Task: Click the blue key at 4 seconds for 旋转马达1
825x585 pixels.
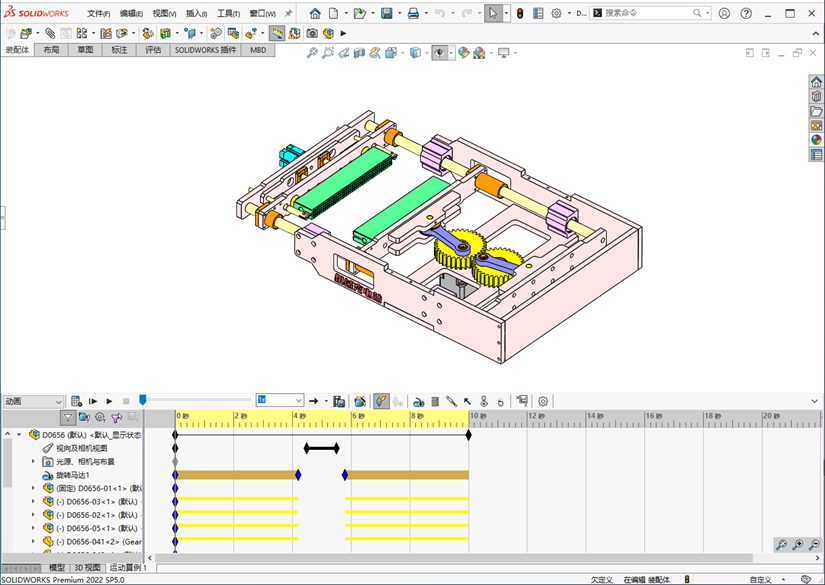Action: [x=298, y=475]
